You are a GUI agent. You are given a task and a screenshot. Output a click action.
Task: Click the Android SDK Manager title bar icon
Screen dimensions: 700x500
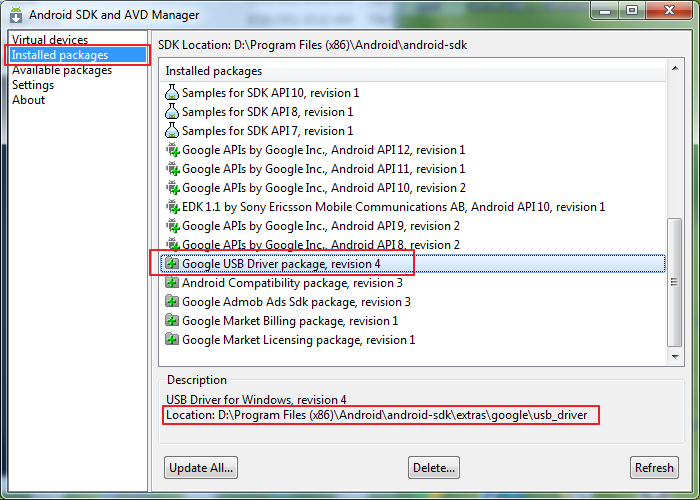point(16,15)
